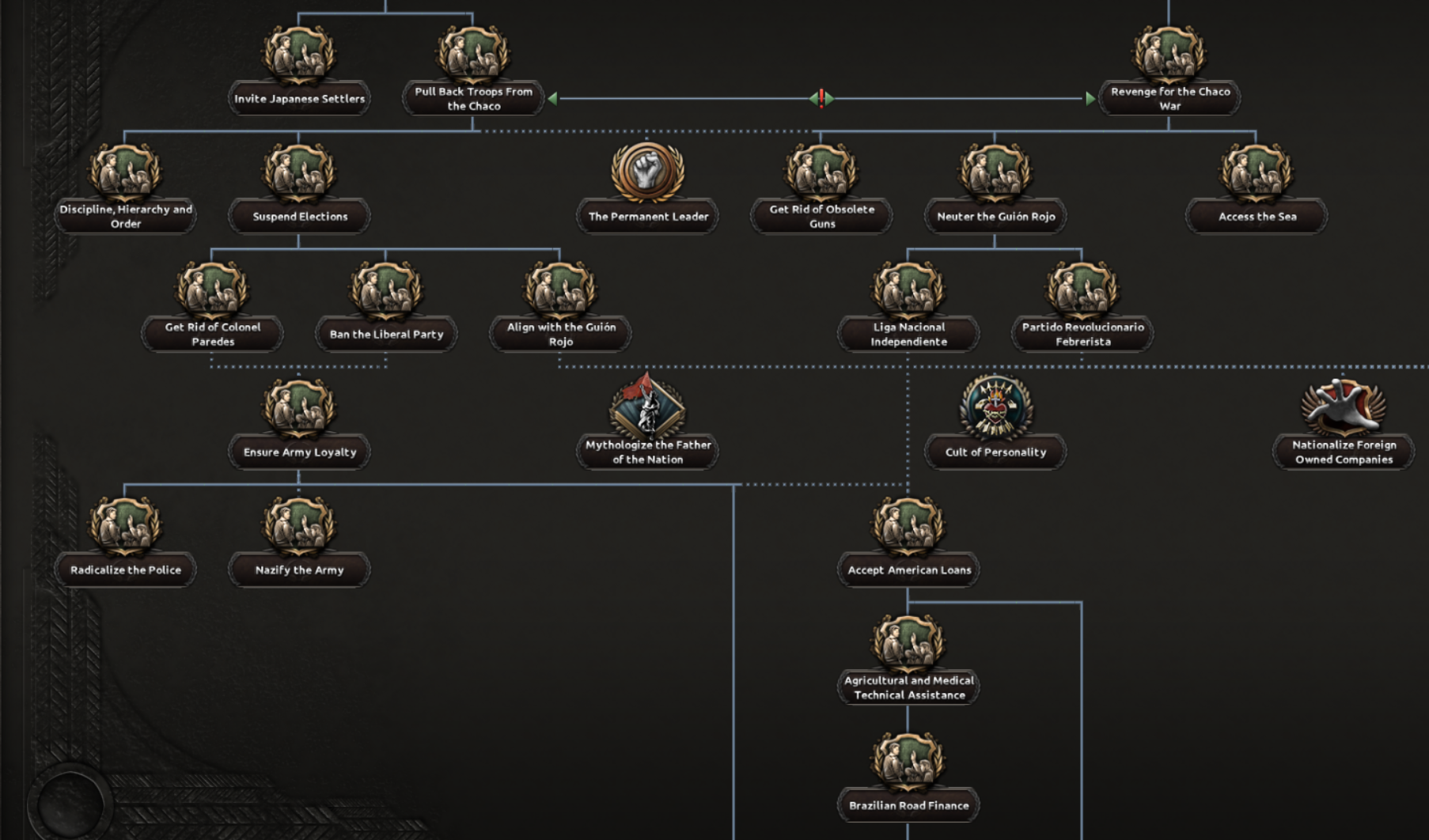The height and width of the screenshot is (840, 1429).
Task: Choose the Revenge for the Chaco War label
Action: pyautogui.click(x=1169, y=98)
